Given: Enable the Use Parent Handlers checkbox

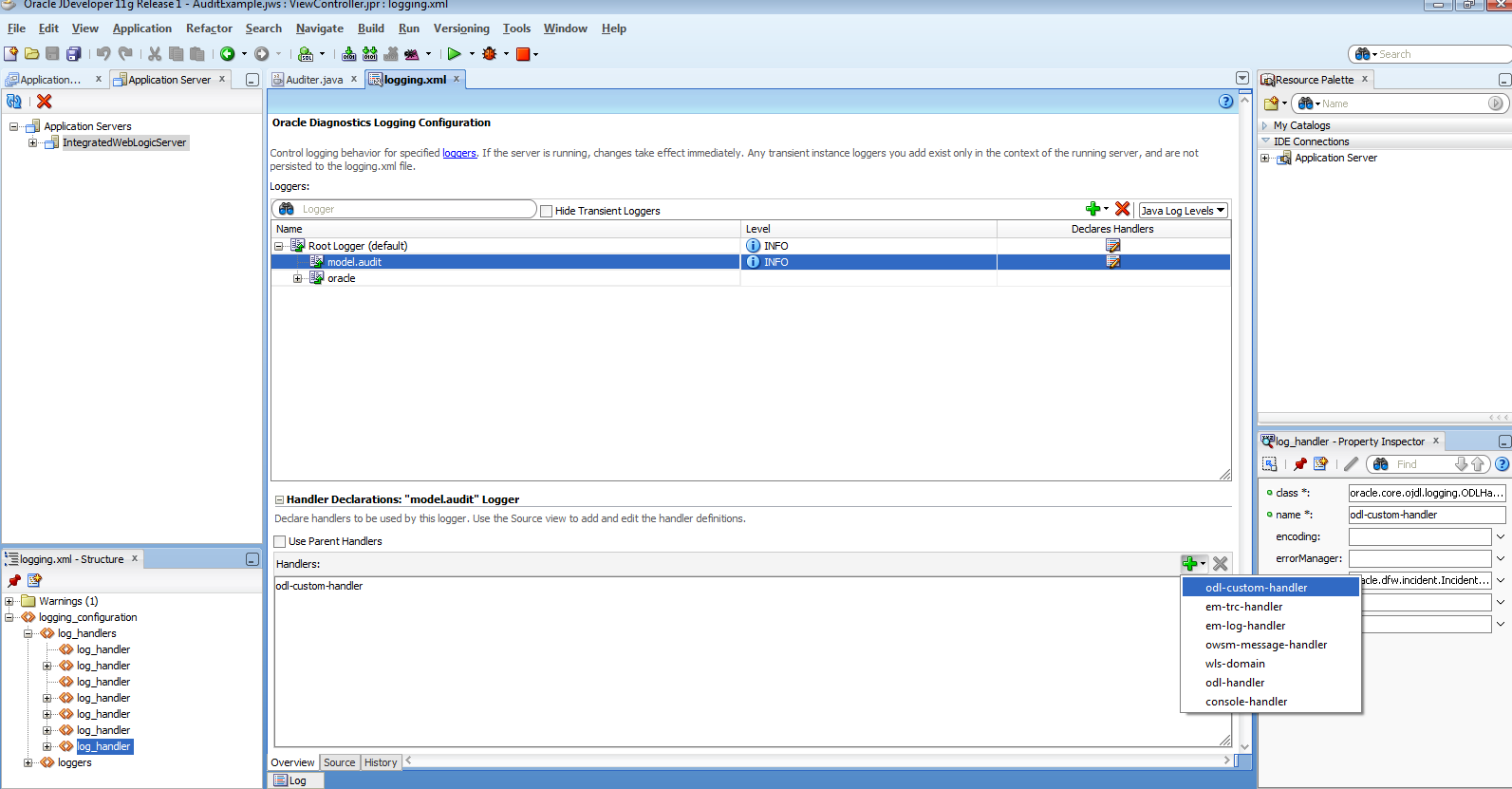Looking at the screenshot, I should [280, 541].
